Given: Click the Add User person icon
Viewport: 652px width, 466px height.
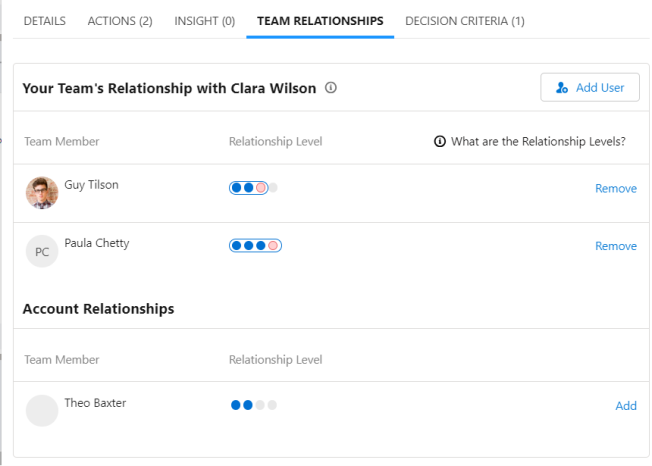Looking at the screenshot, I should click(x=563, y=88).
